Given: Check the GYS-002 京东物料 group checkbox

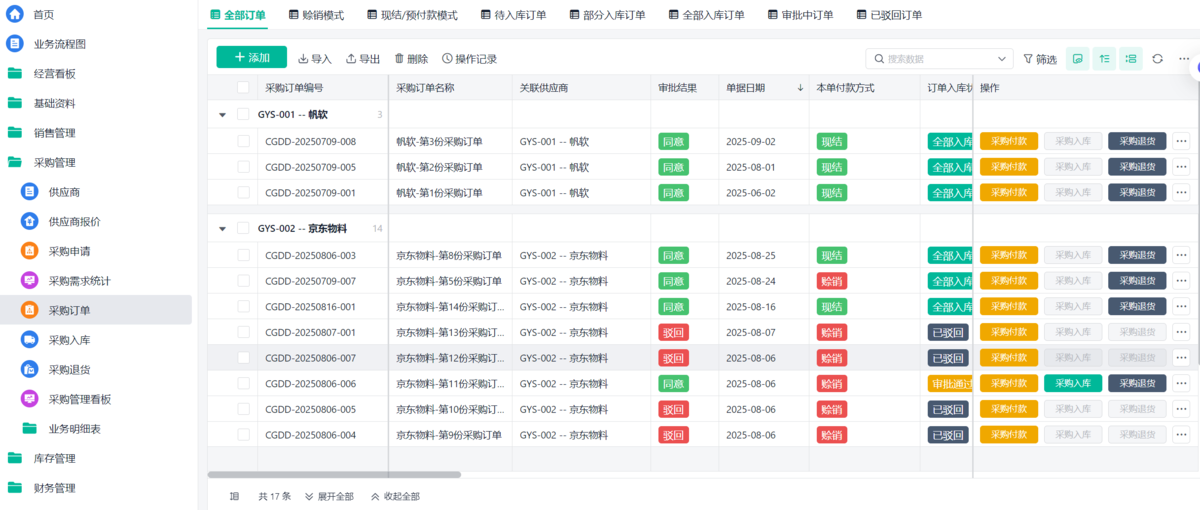Looking at the screenshot, I should coord(243,228).
